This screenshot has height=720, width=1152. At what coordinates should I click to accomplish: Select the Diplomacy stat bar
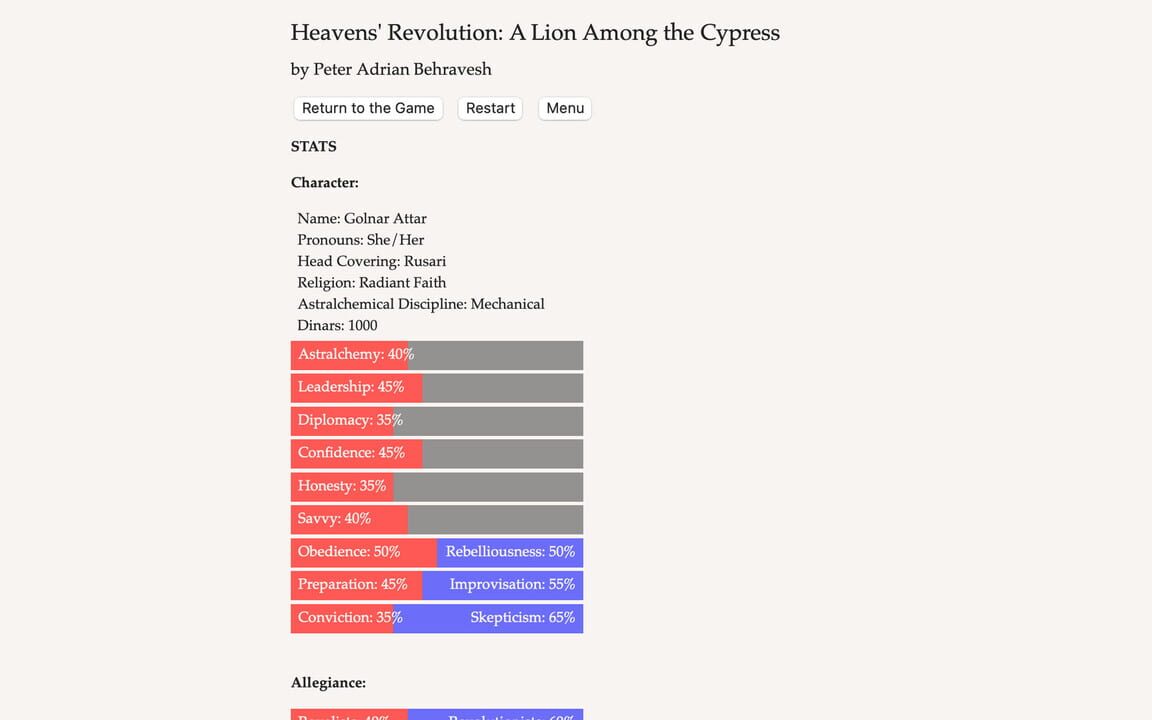coord(350,420)
